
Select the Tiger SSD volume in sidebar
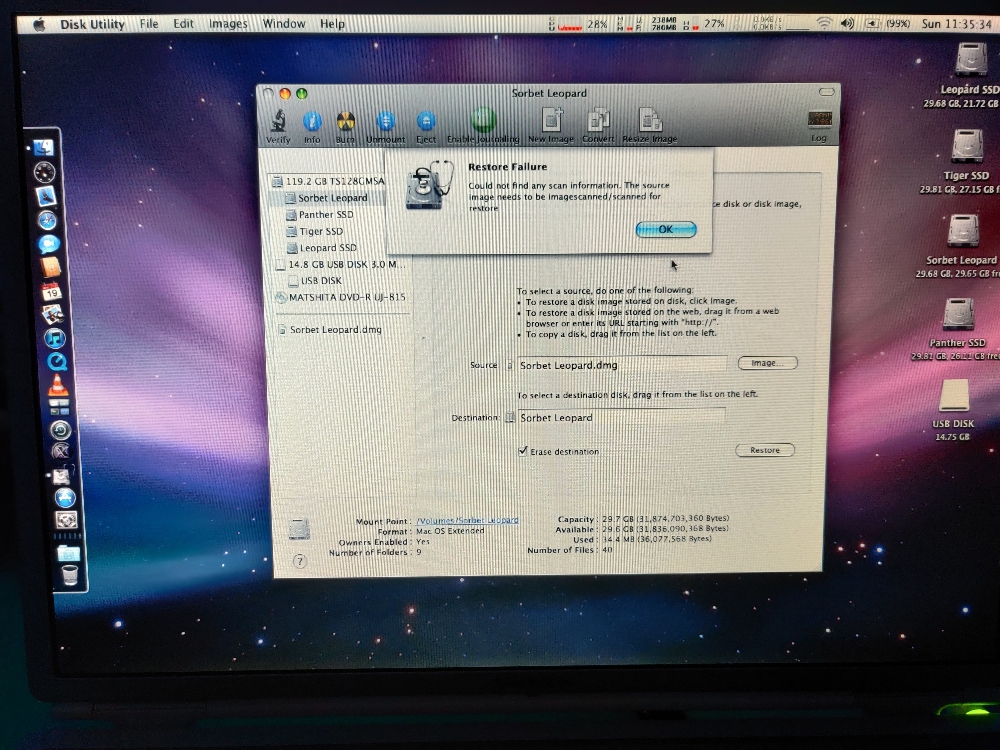point(314,232)
